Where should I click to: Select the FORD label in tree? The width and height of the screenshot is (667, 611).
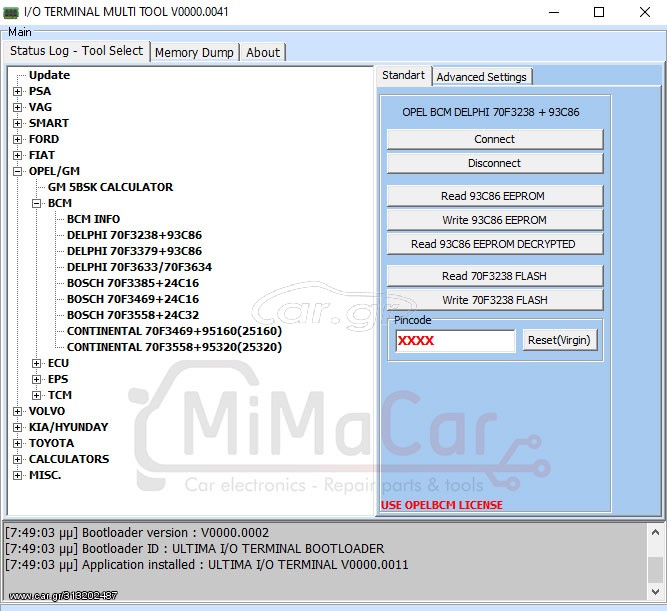44,139
